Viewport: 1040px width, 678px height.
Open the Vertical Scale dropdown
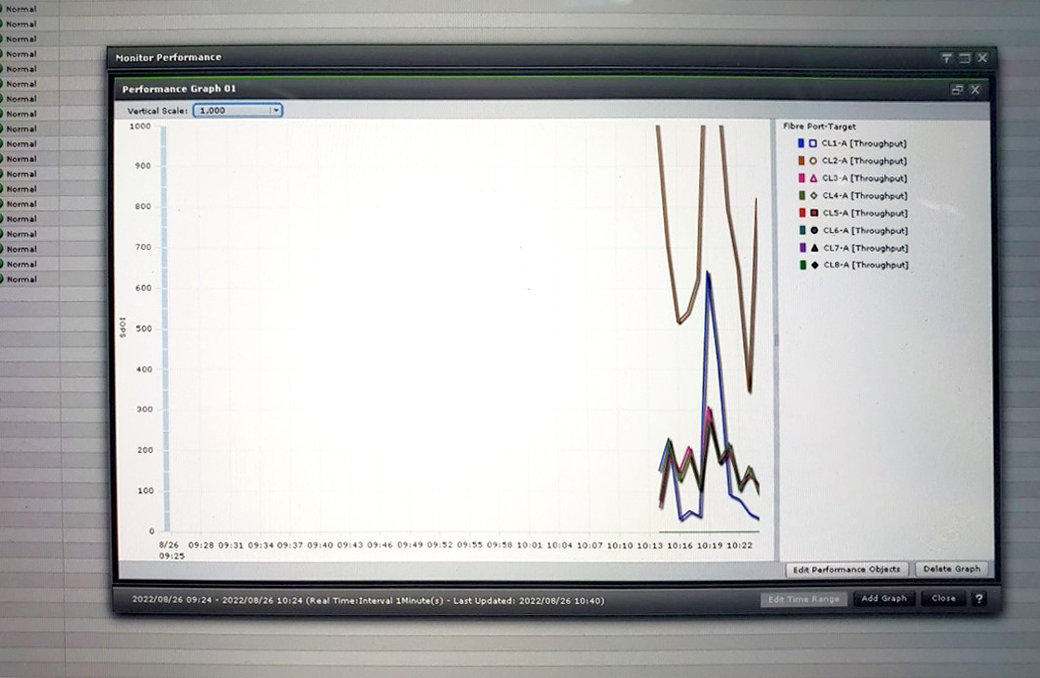[x=238, y=110]
